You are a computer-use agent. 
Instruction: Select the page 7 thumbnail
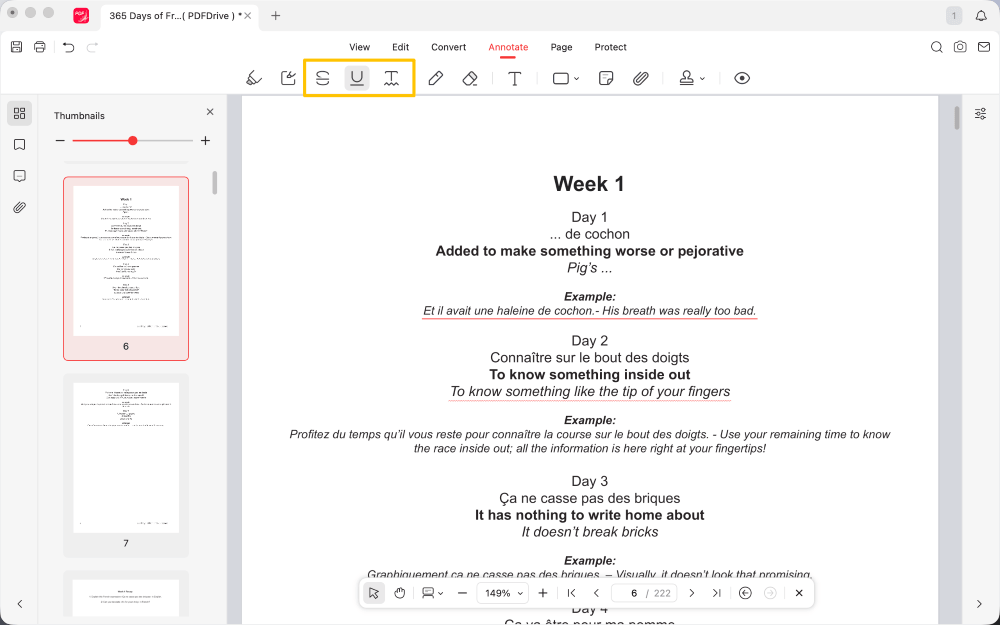(x=126, y=458)
